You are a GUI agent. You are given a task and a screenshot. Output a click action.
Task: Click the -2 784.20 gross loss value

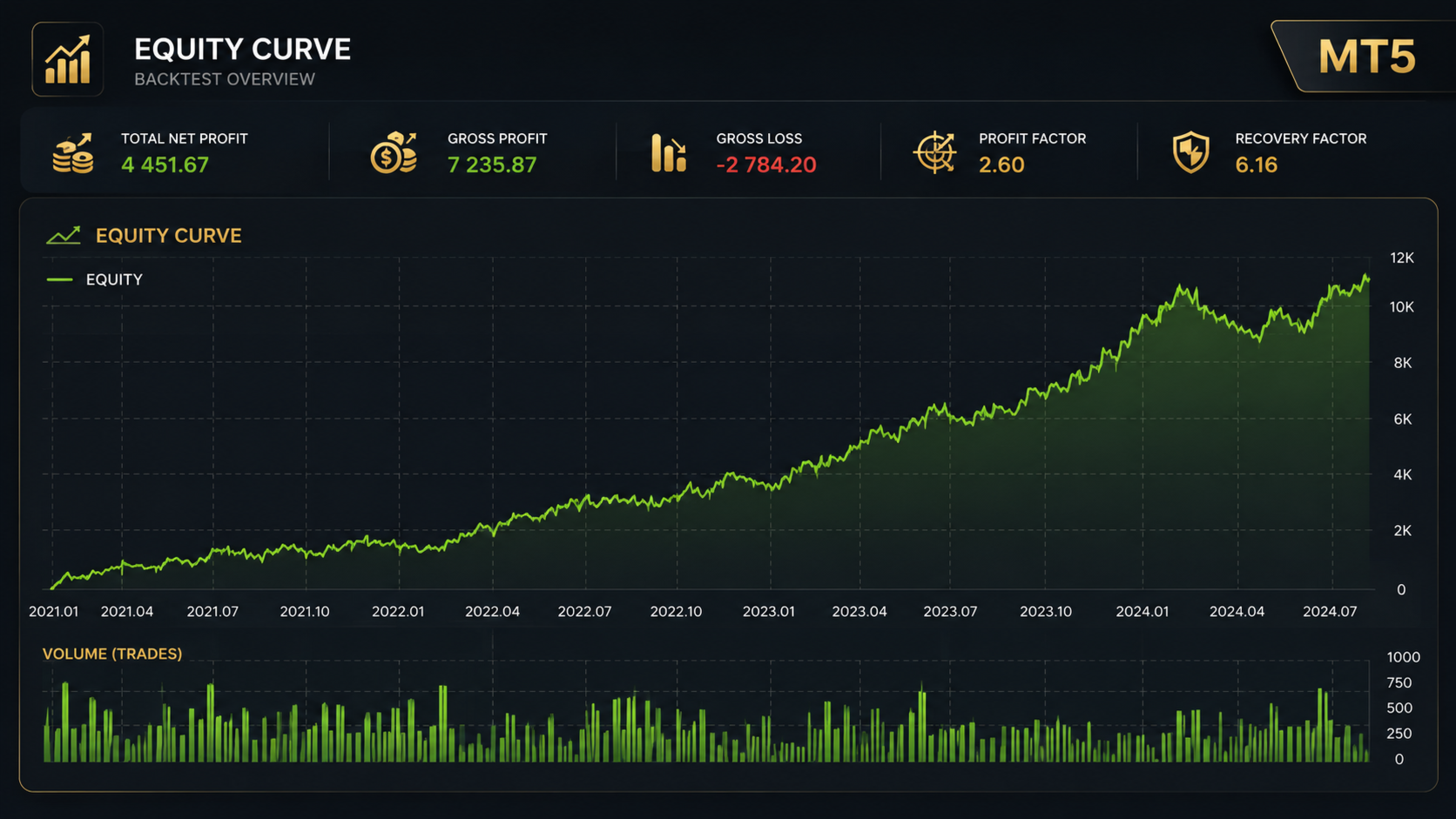pyautogui.click(x=766, y=164)
